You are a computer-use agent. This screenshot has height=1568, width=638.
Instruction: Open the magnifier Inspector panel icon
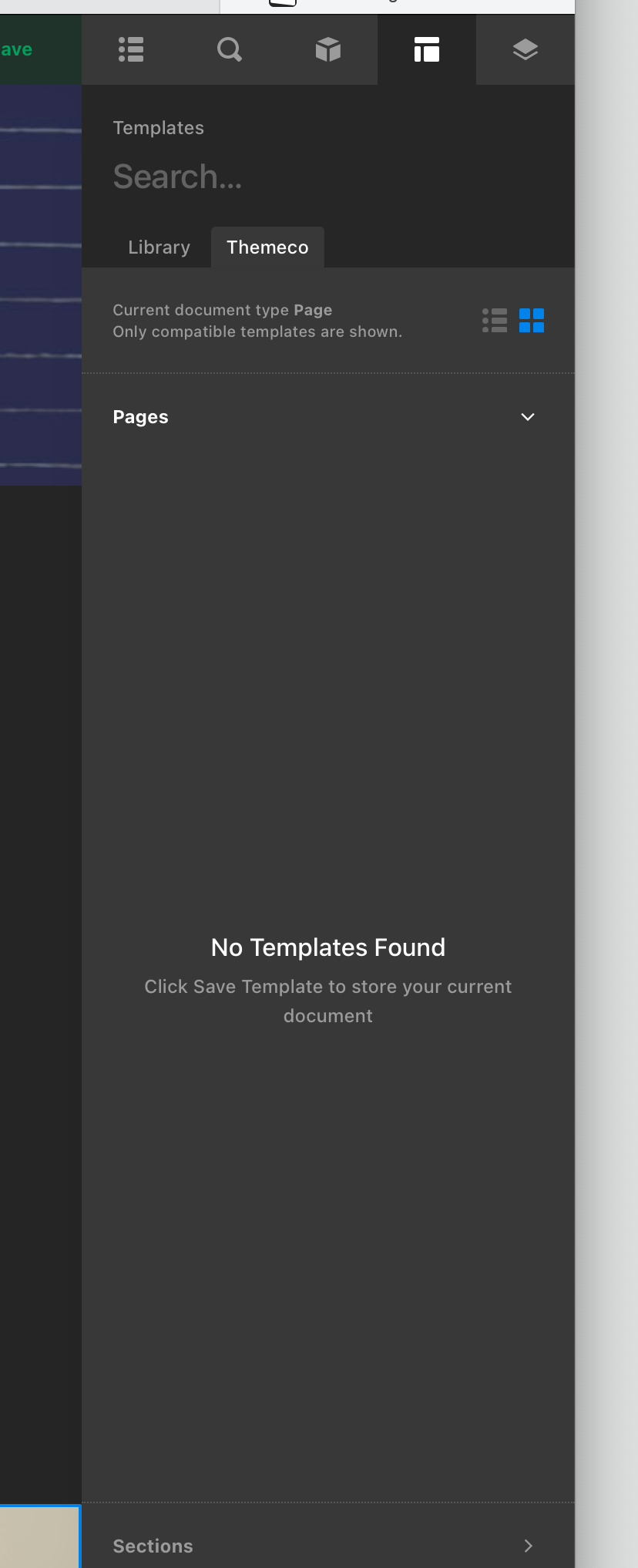[230, 49]
